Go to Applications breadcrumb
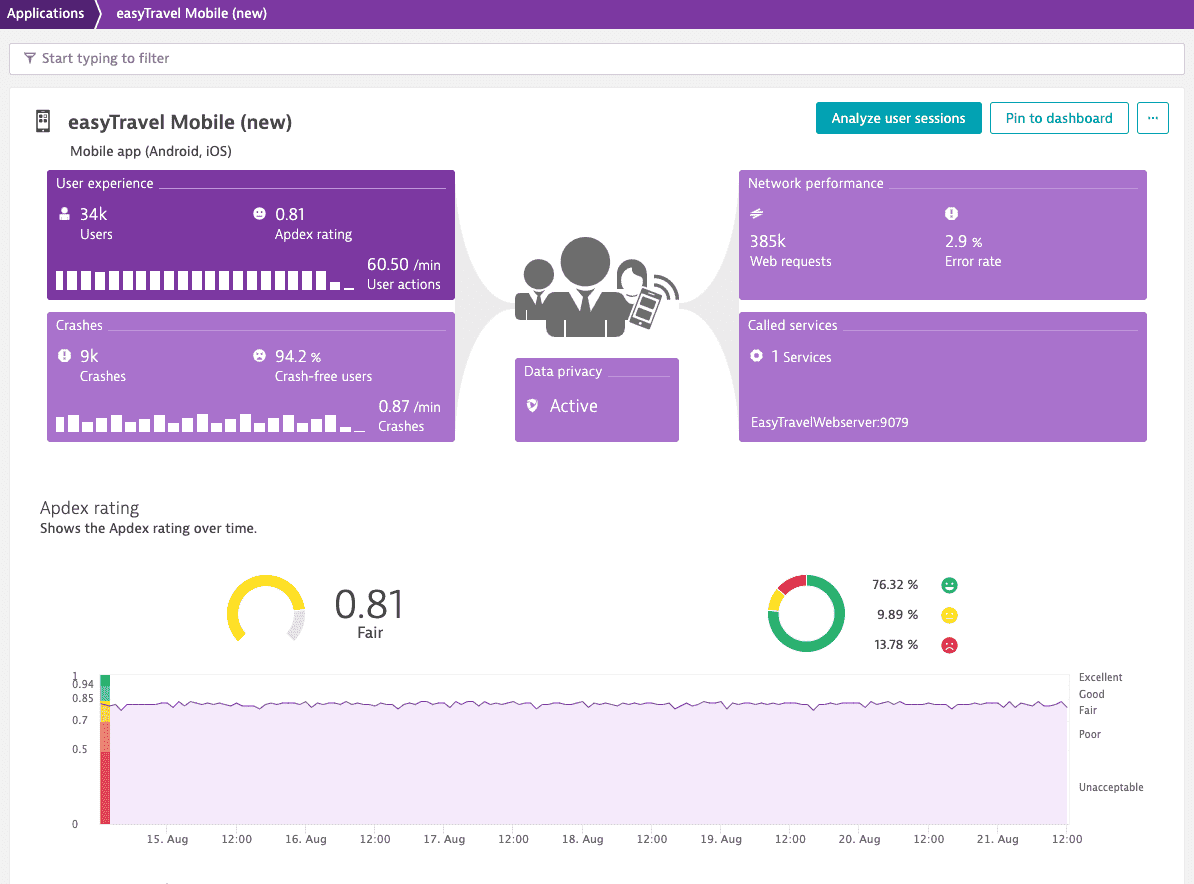Screen dimensions: 1194x884 click(x=46, y=14)
